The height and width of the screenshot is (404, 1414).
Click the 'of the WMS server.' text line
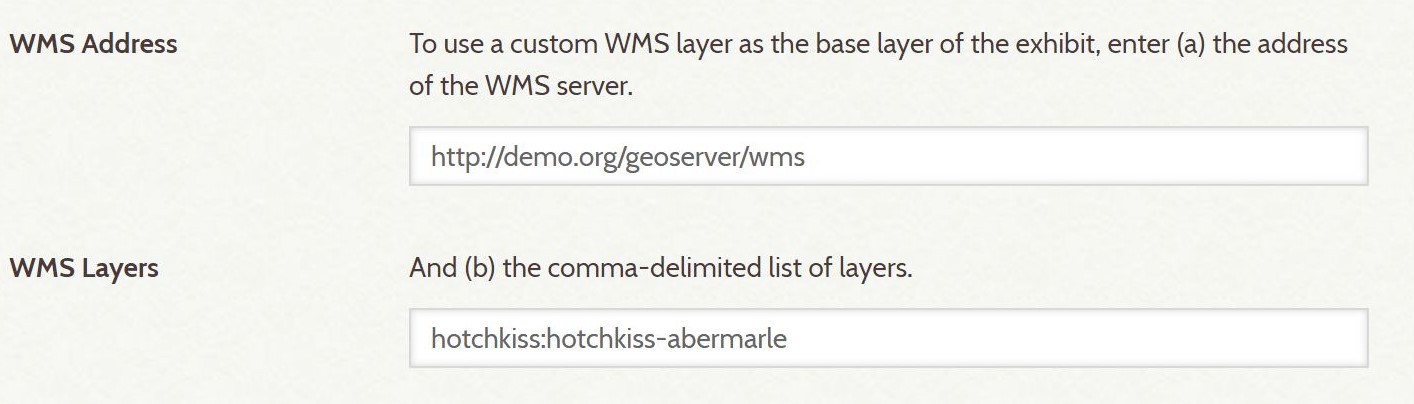[521, 86]
